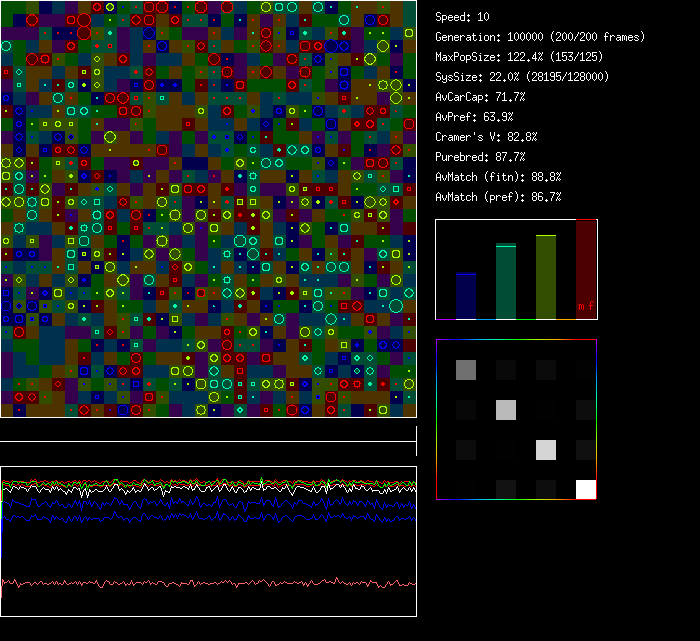Click the third diagonal cell in the matrix
700x641 pixels.
(x=546, y=449)
